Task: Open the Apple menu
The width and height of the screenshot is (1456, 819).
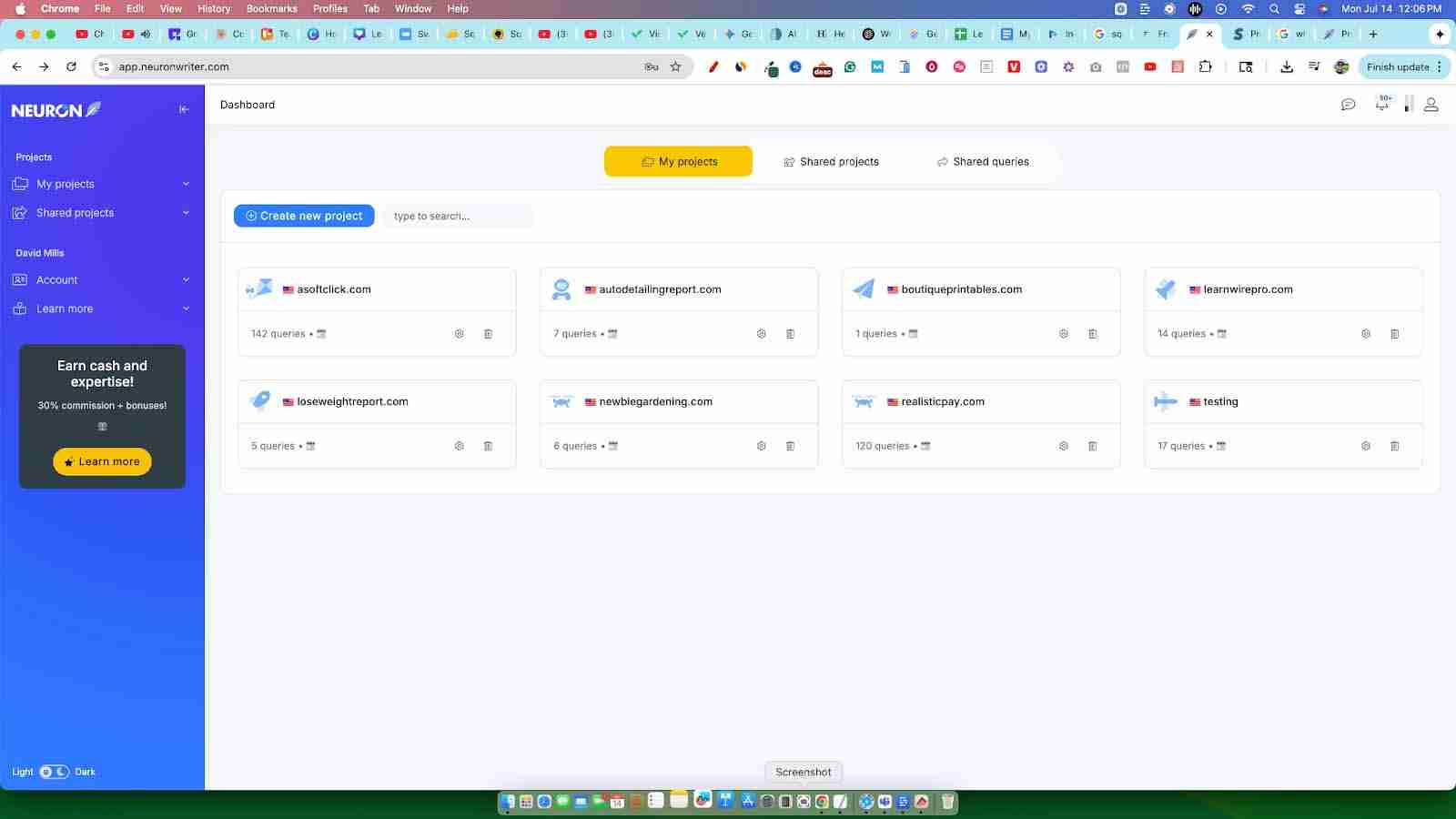Action: (x=20, y=8)
